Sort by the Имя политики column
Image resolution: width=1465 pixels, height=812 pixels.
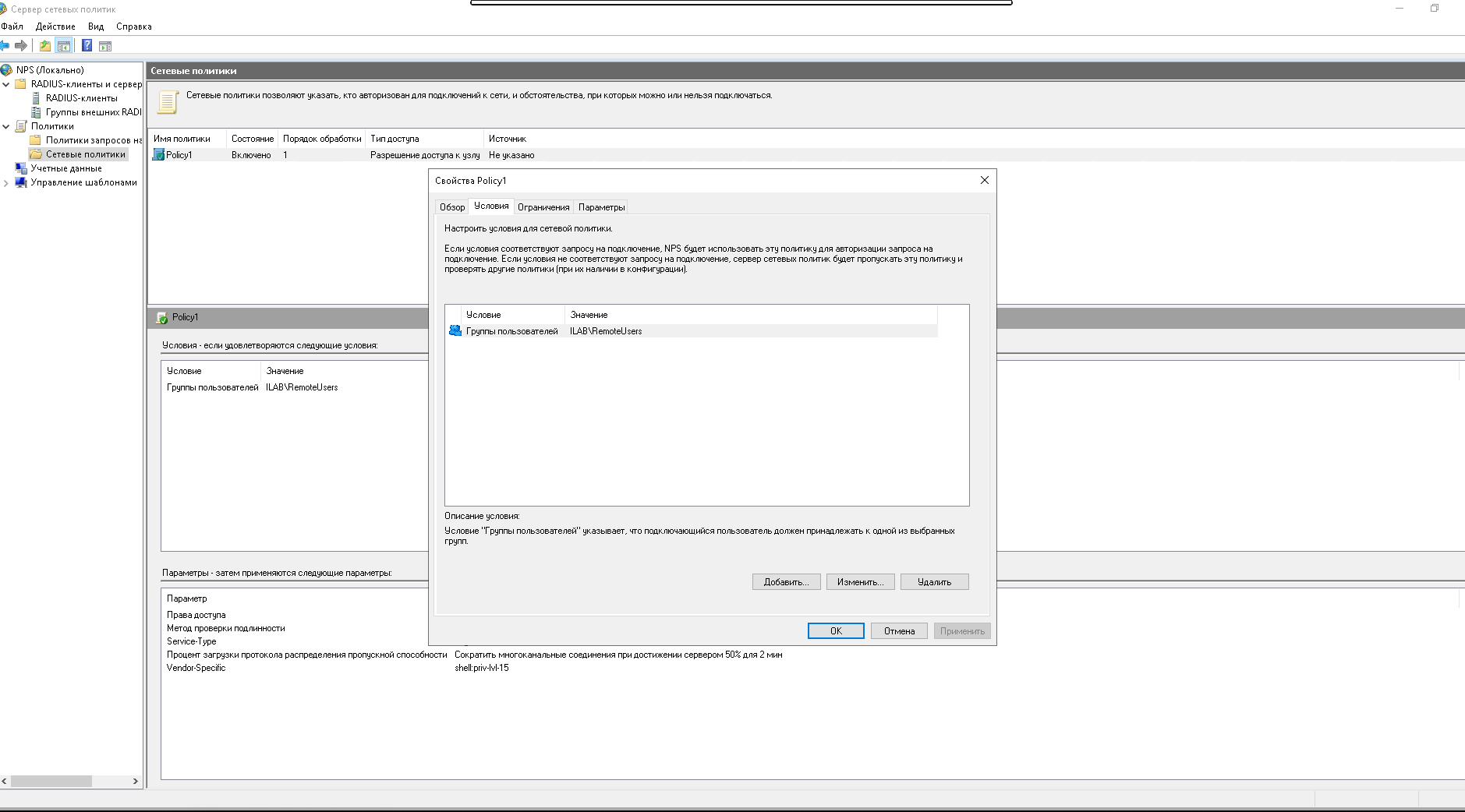pyautogui.click(x=187, y=139)
